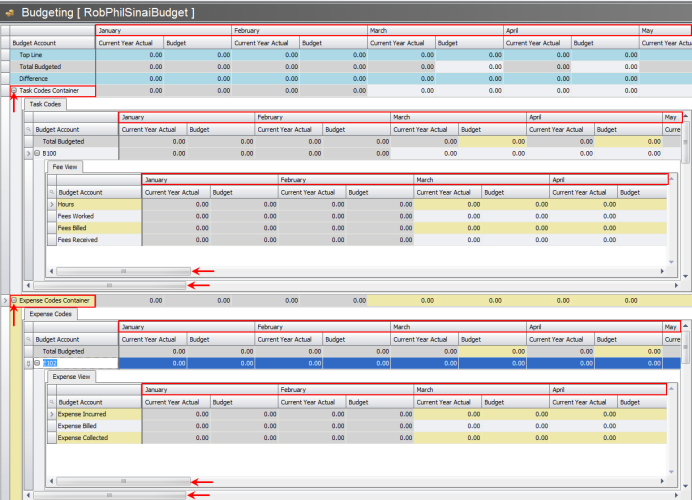Screen dimensions: 692x500
Task: Click Expense View horizontal scrollbar thumb
Action: (x=123, y=481)
